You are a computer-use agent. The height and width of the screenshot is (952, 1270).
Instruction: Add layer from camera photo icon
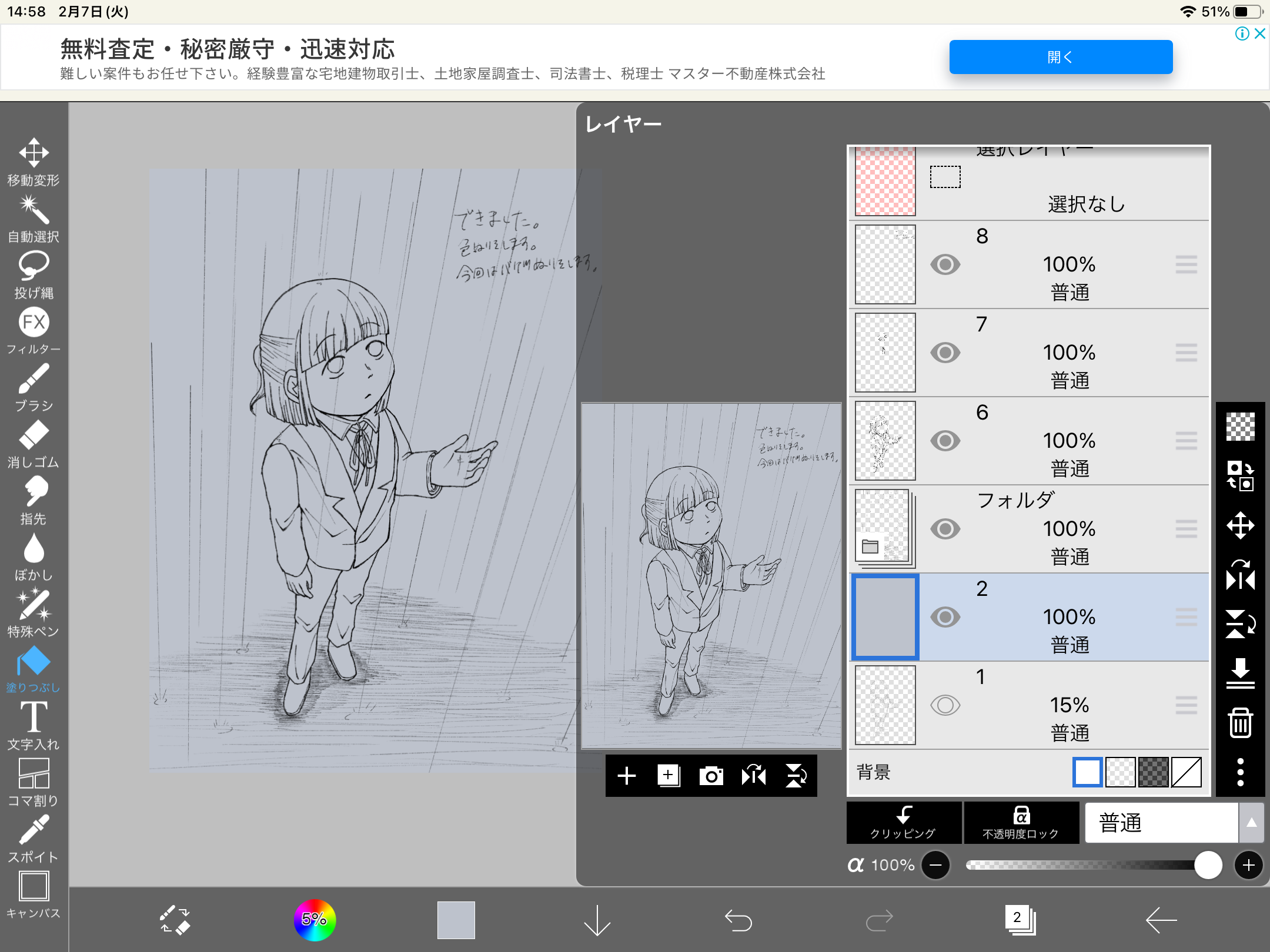[x=711, y=776]
